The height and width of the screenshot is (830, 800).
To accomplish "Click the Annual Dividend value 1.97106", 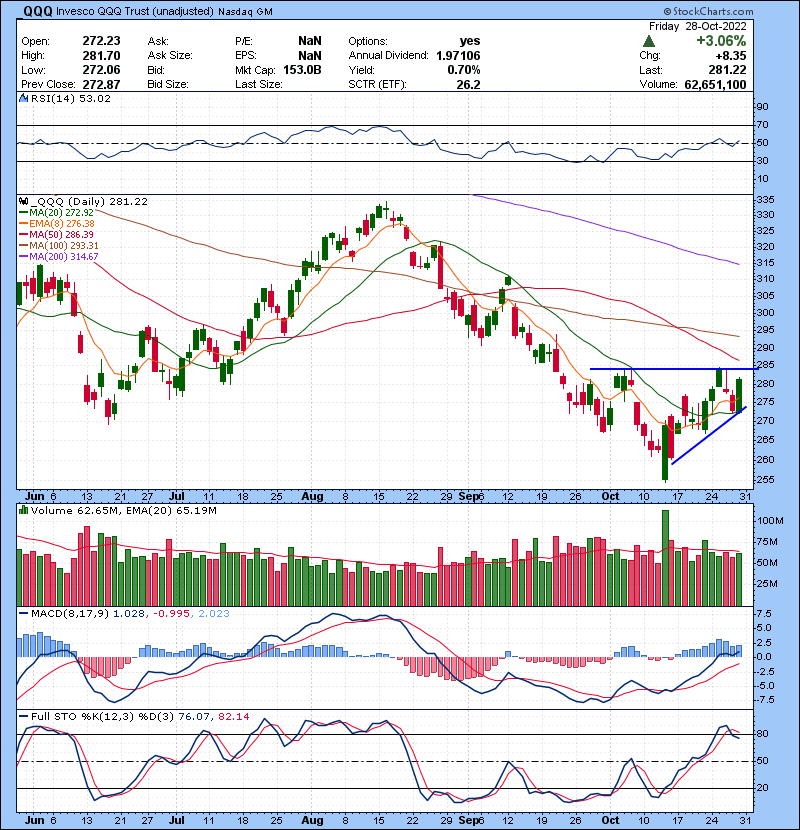I will coord(459,56).
